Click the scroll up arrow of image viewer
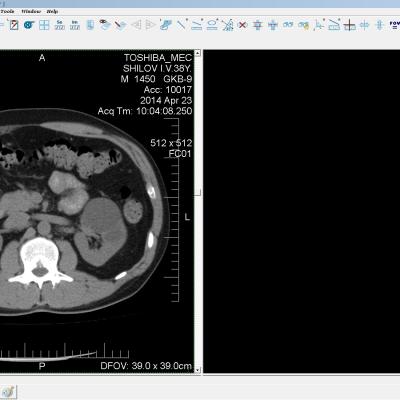 198,53
